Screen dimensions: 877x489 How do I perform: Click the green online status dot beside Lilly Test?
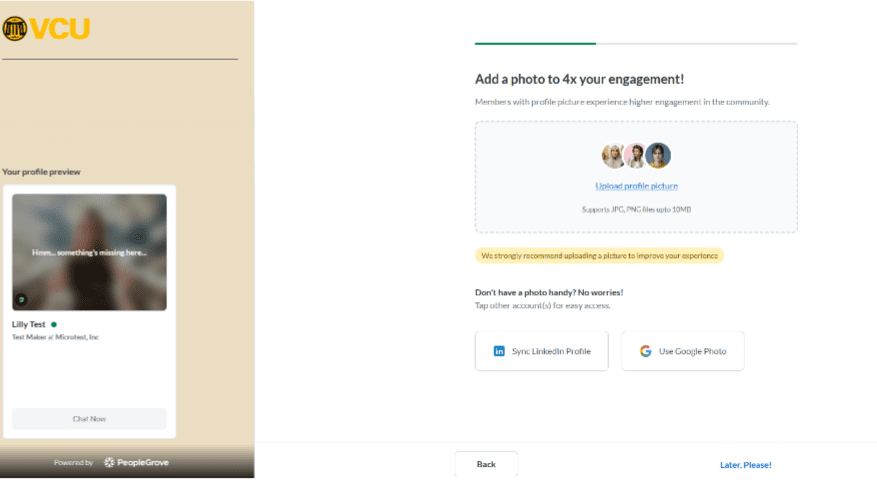pyautogui.click(x=54, y=324)
